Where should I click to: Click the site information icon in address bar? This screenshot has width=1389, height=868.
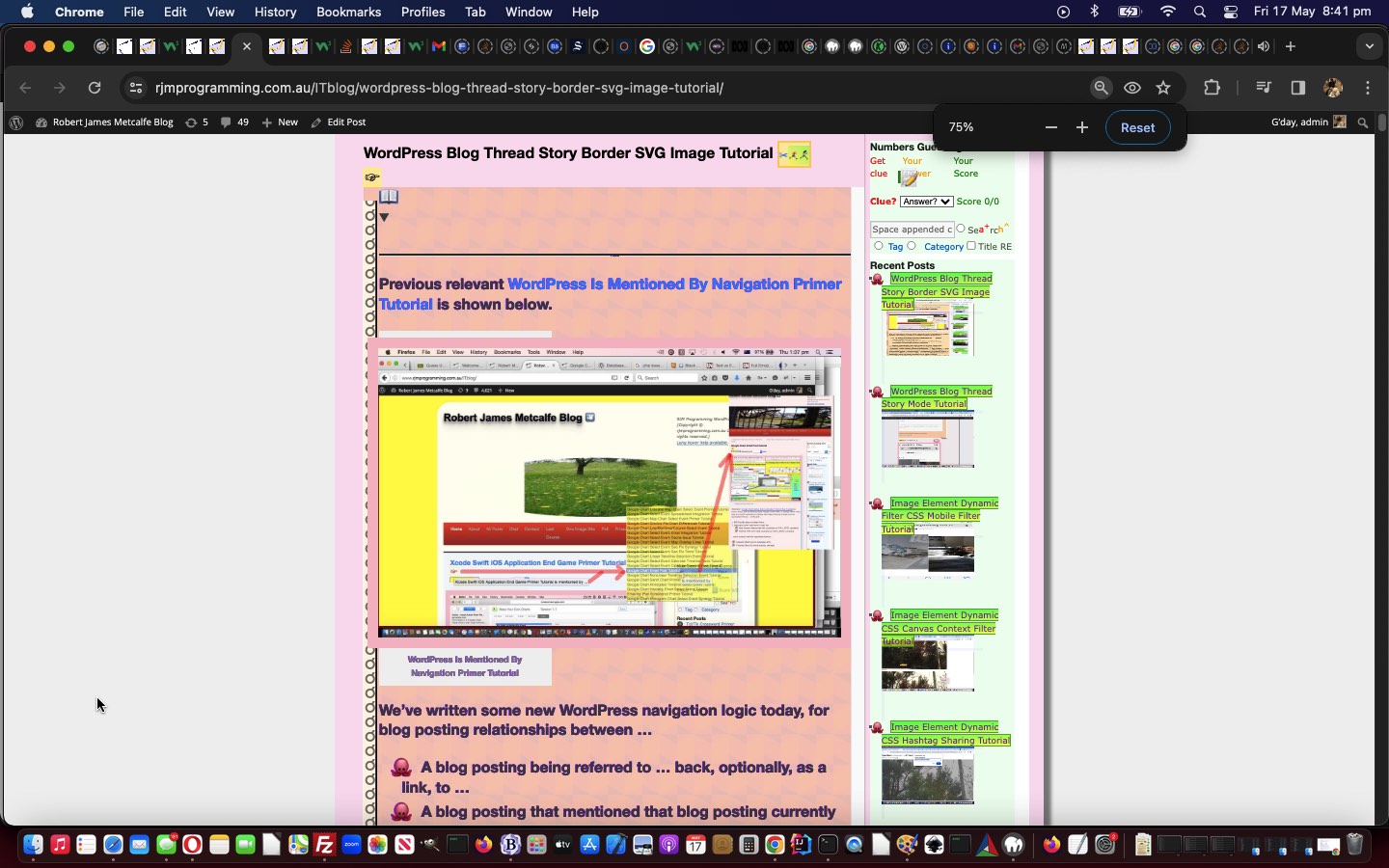click(136, 88)
